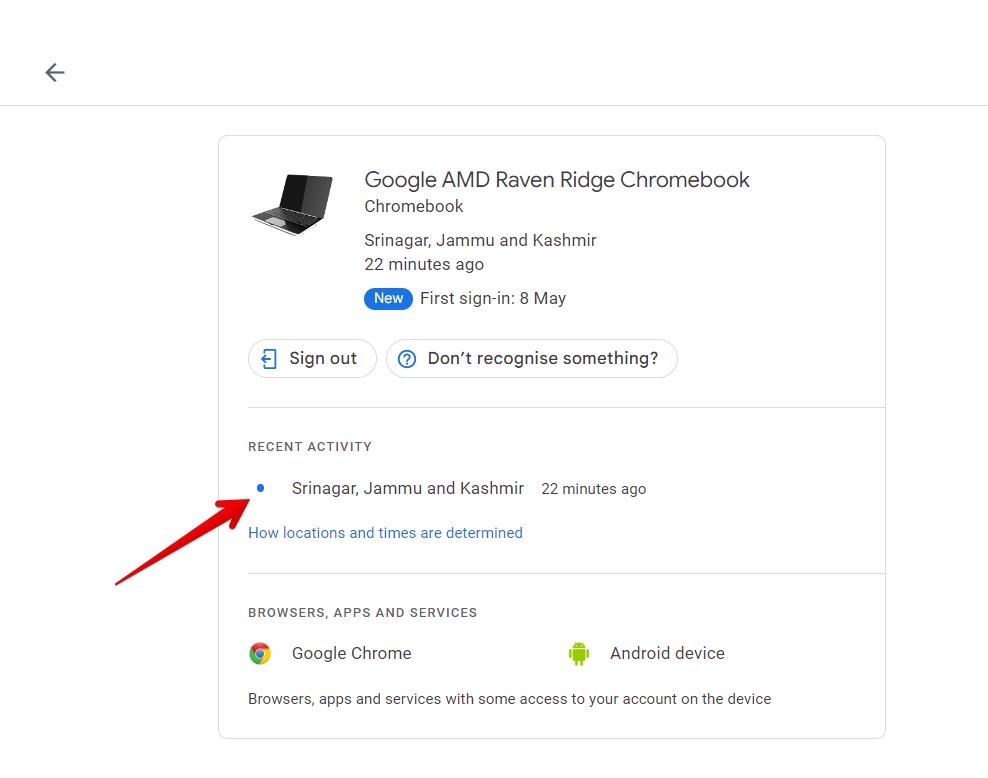988x778 pixels.
Task: Click the question mark help icon
Action: [x=407, y=358]
